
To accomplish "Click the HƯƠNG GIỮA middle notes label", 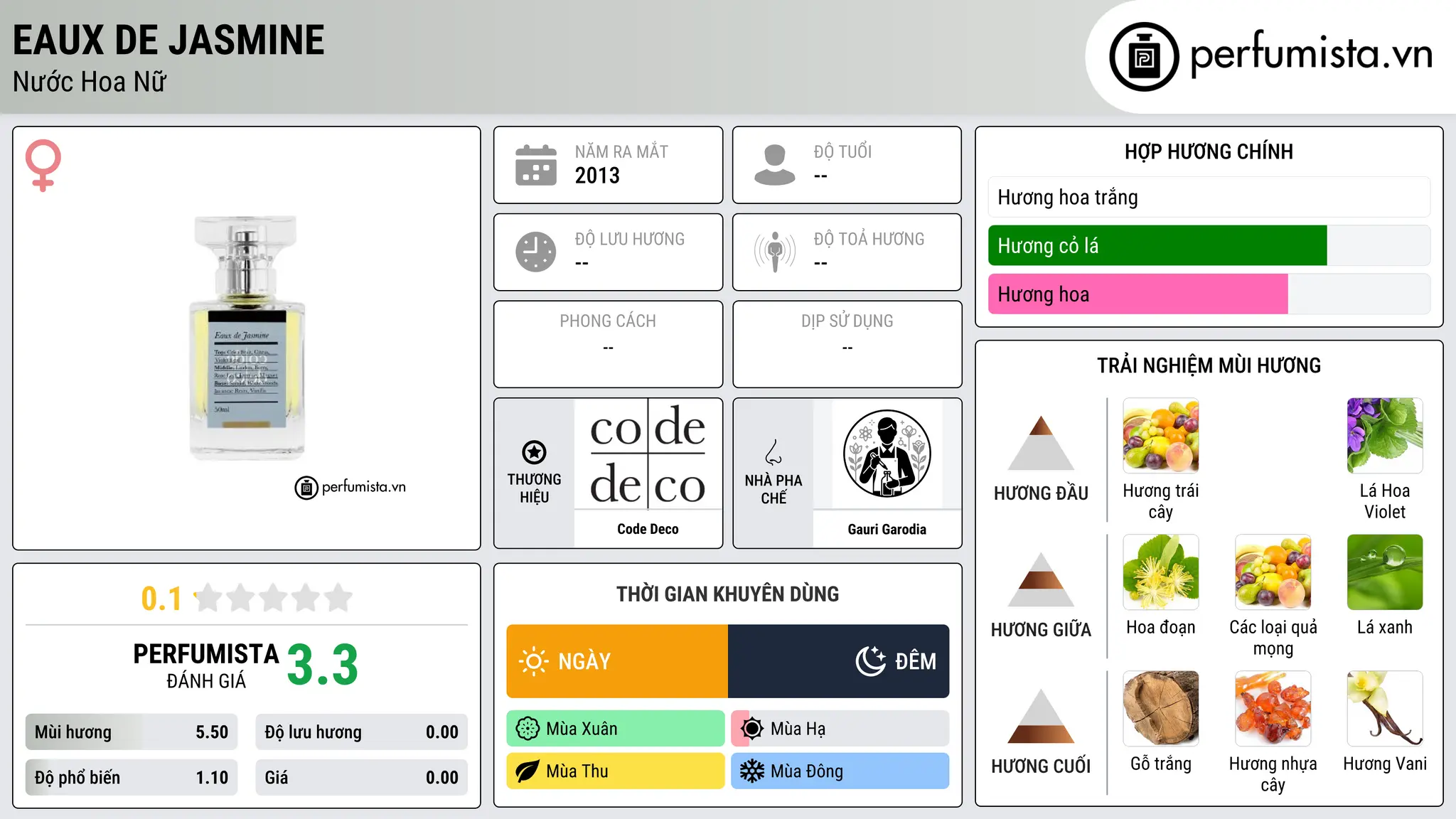I will coord(1041,630).
